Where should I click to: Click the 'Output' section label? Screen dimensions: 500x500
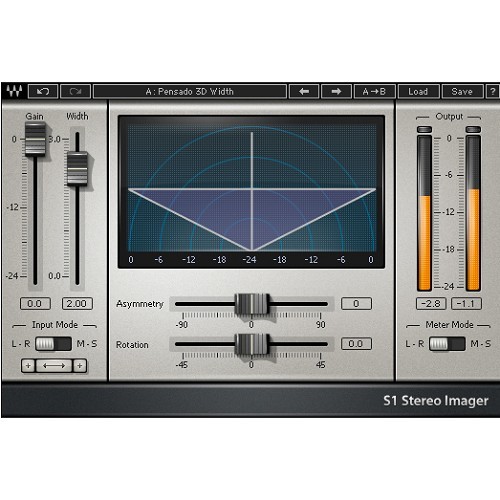pos(449,116)
